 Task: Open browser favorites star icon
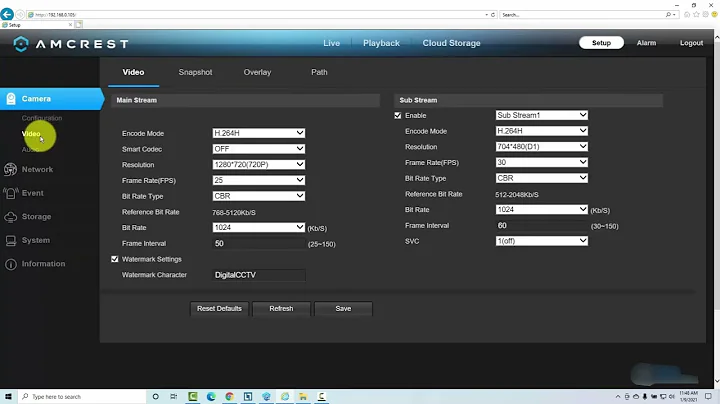696,15
